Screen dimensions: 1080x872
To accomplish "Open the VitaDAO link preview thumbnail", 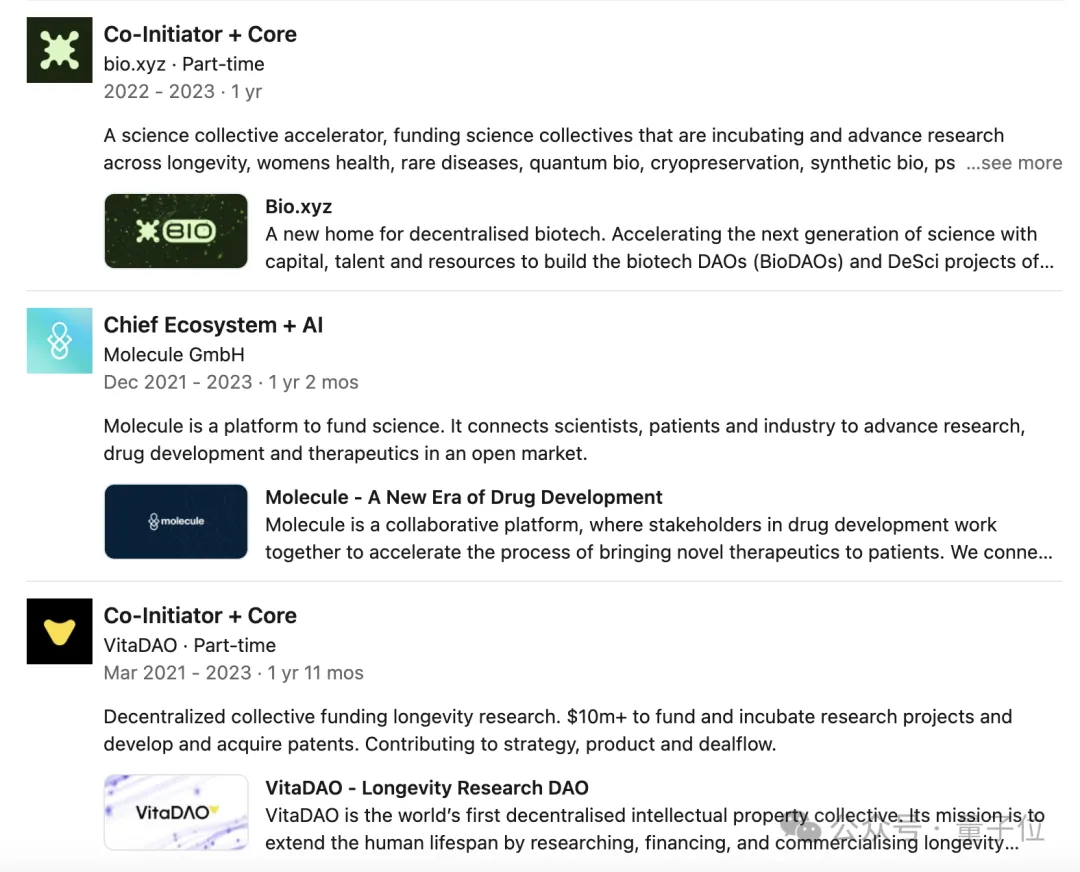I will click(176, 812).
